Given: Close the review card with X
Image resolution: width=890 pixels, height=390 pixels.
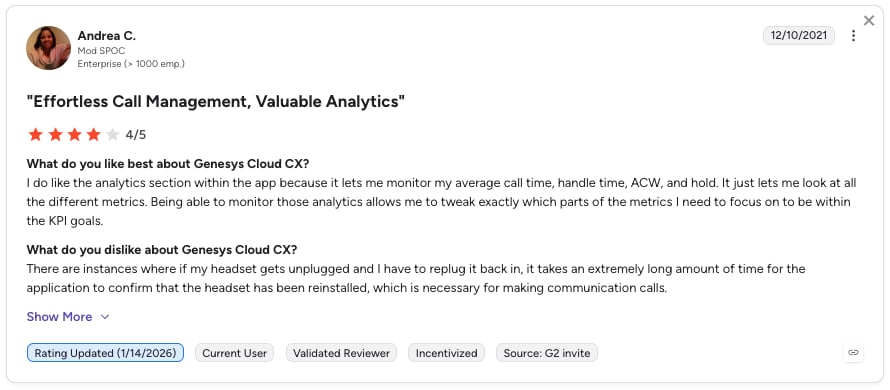Looking at the screenshot, I should (x=869, y=20).
